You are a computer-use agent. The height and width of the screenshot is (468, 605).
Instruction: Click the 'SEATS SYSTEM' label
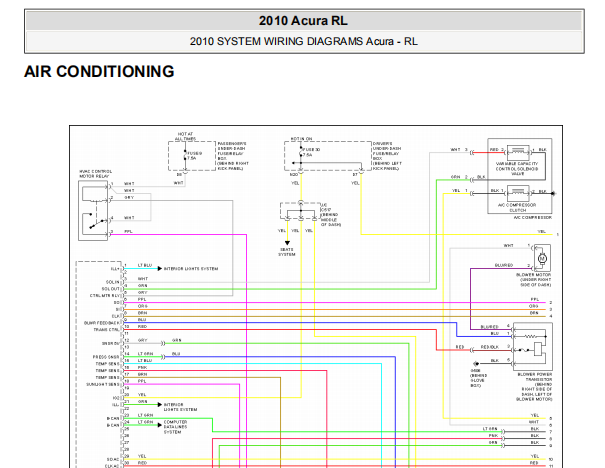287,252
